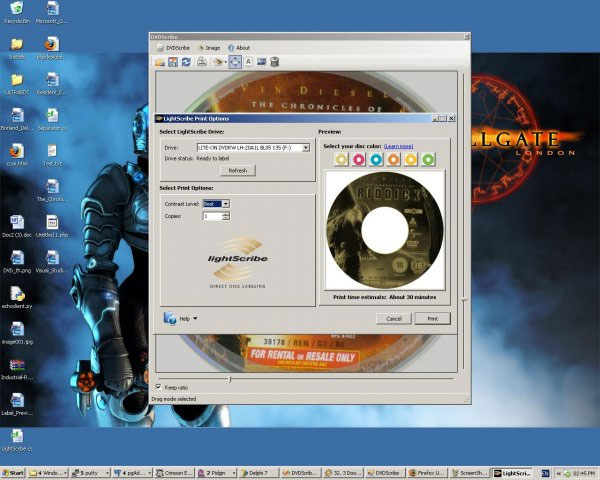Click the Help question mark icon
This screenshot has width=600, height=480.
pos(170,318)
